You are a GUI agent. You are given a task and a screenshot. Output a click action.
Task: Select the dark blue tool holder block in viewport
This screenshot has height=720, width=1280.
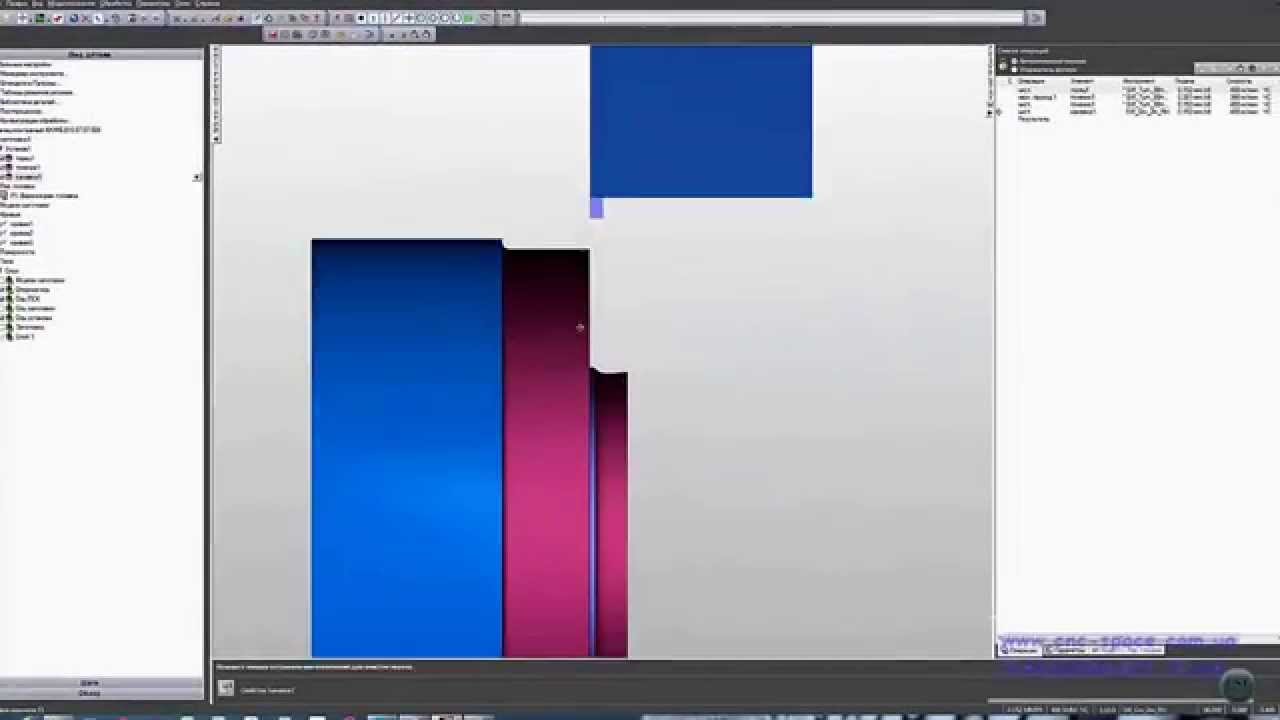(x=701, y=121)
